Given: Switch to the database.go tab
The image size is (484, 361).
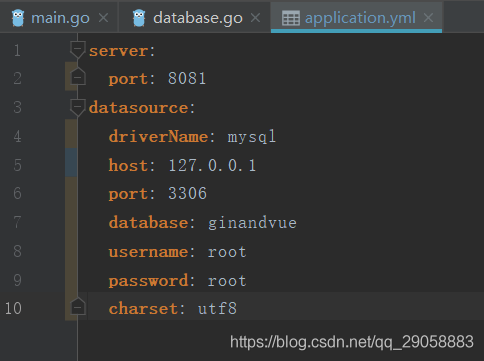Looking at the screenshot, I should pyautogui.click(x=198, y=18).
